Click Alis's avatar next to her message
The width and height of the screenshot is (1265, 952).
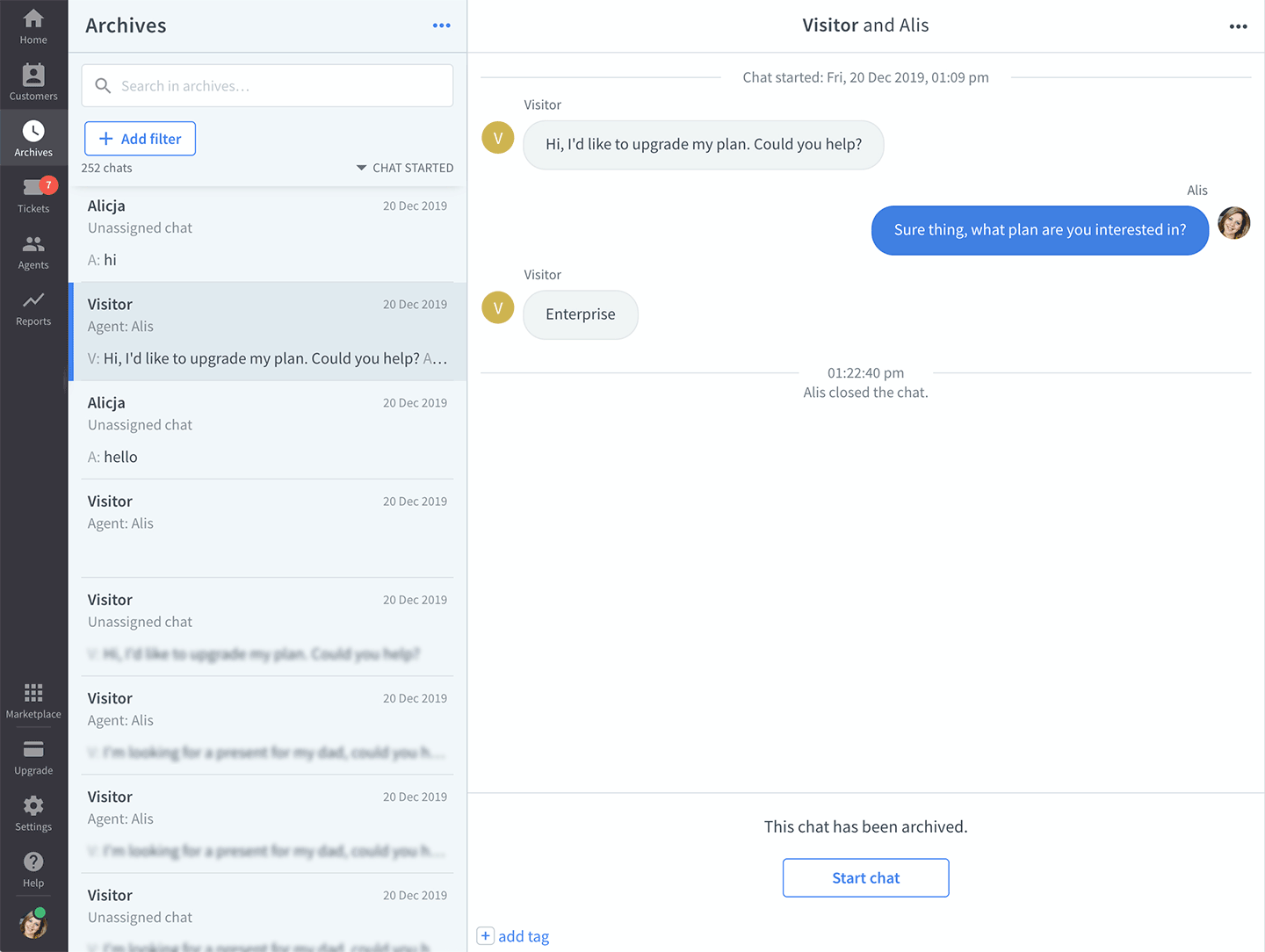1233,223
